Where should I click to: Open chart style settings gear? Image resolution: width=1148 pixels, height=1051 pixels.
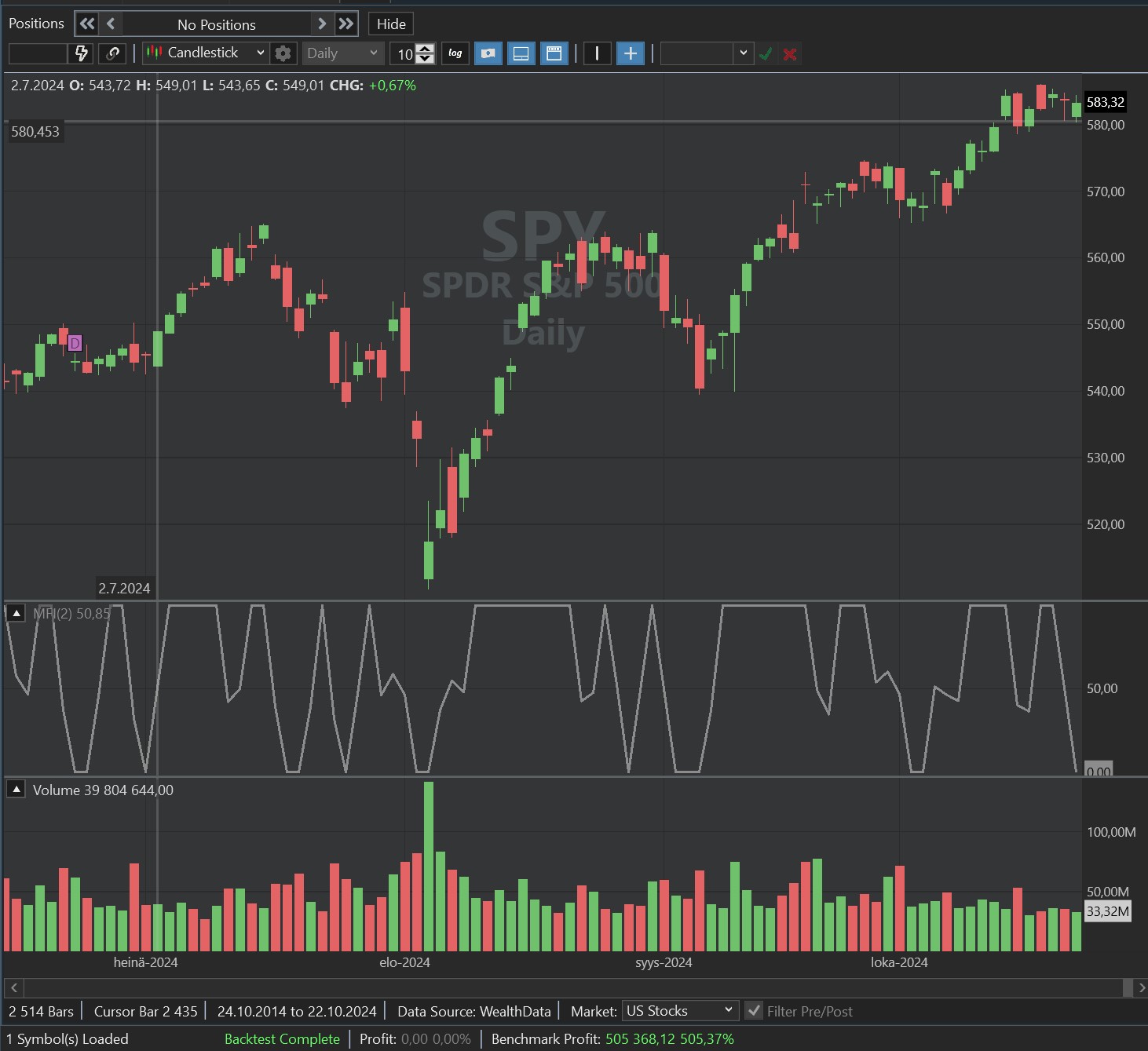click(283, 53)
